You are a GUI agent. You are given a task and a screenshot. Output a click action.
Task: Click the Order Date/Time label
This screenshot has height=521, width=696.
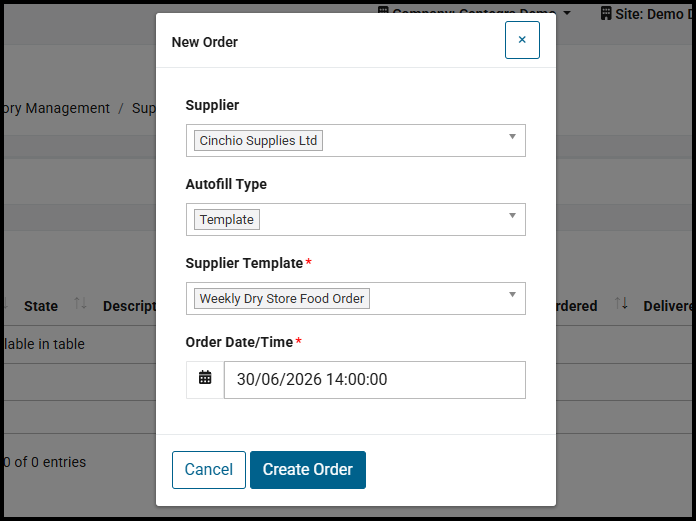coord(239,342)
